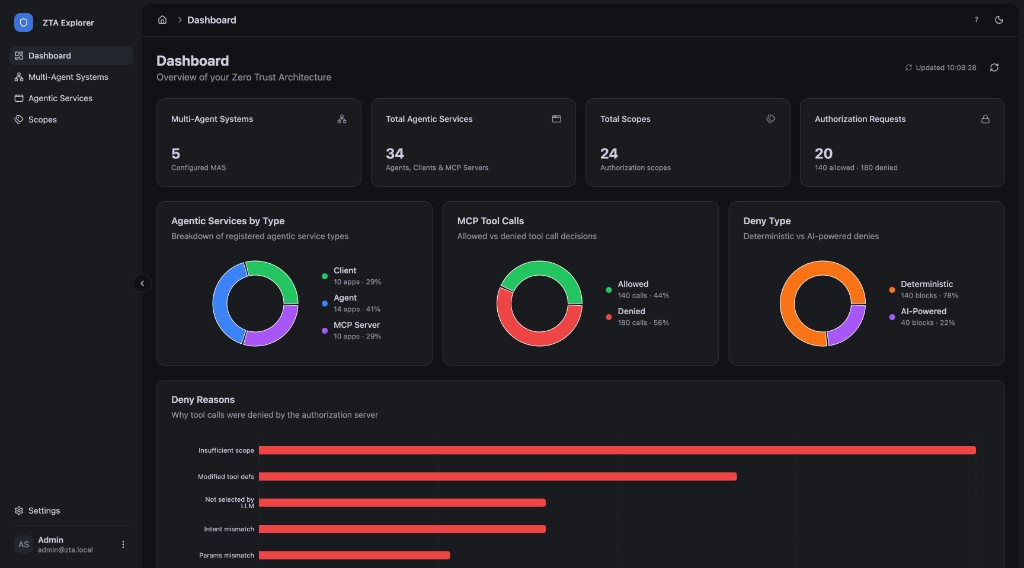1024x568 pixels.
Task: Click the '40 blocks · 22%' AI-Powered value
Action: pyautogui.click(x=927, y=323)
